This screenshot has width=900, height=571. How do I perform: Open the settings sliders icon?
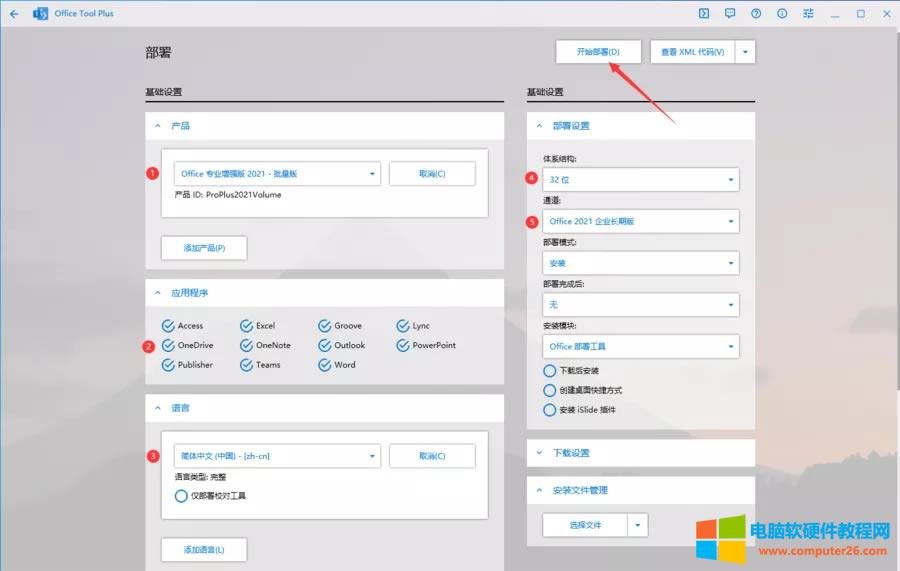[808, 14]
